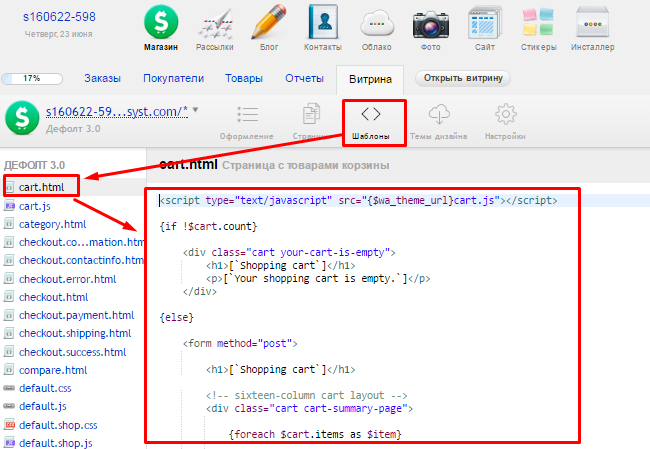The width and height of the screenshot is (650, 449).
Task: Click the file icon beside category.html
Action: [9, 224]
